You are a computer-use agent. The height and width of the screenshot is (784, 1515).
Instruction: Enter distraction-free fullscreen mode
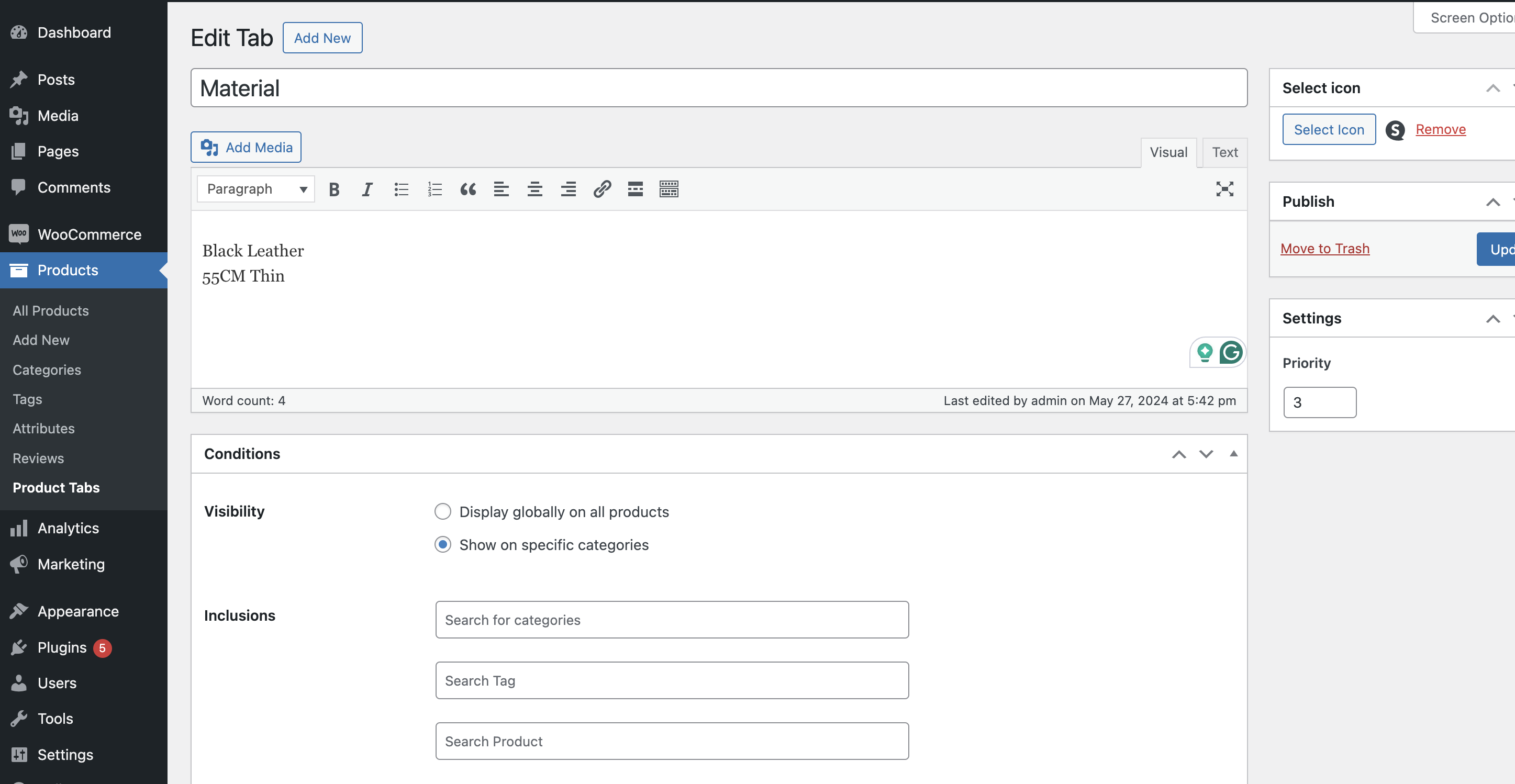[1224, 189]
